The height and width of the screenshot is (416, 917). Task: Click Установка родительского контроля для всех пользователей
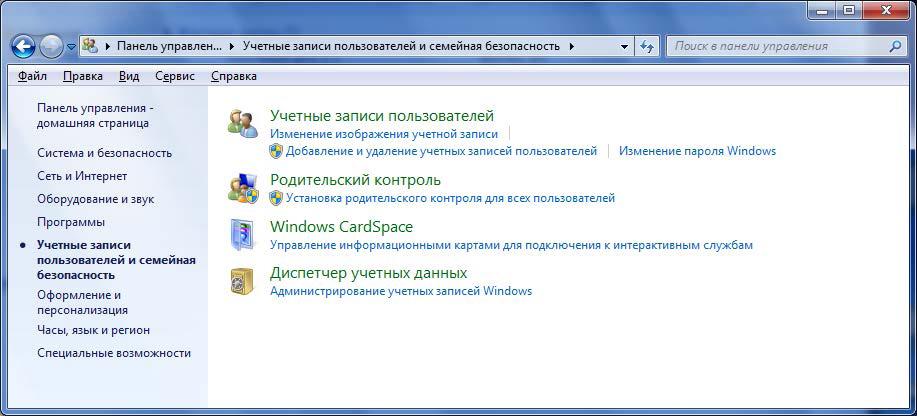450,198
